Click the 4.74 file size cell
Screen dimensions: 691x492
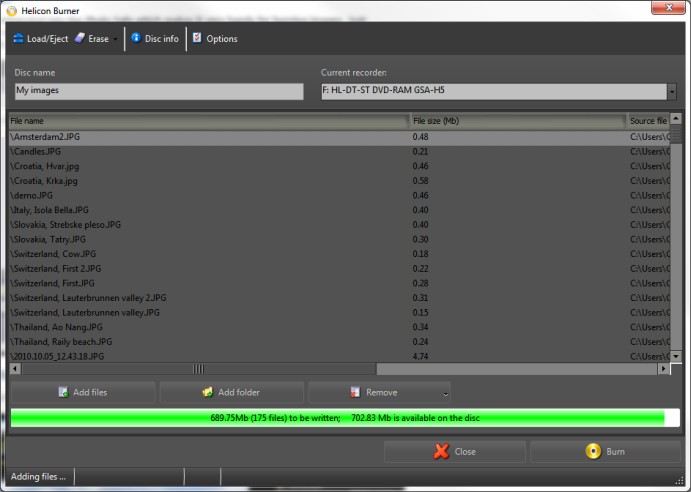(420, 356)
